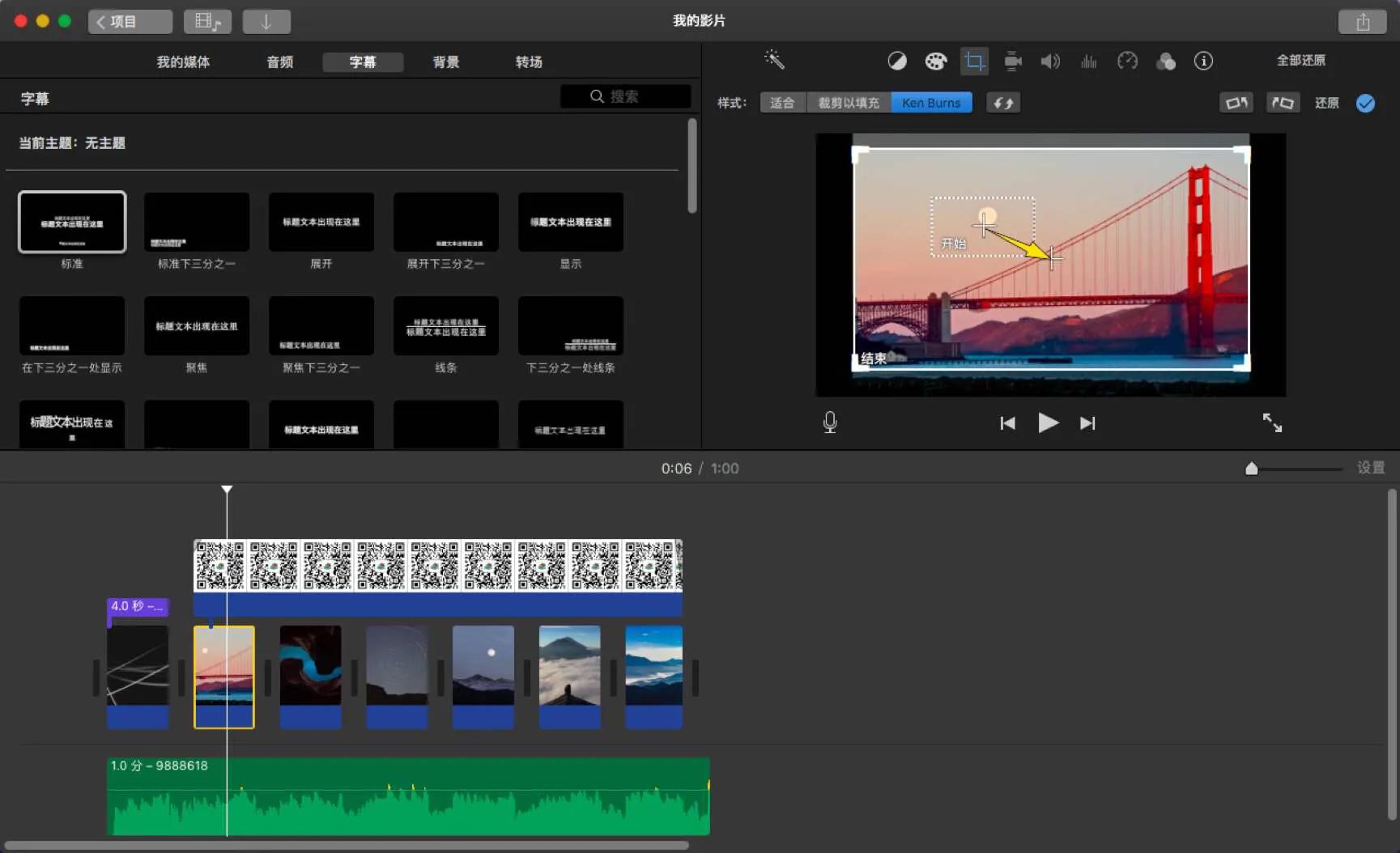
Task: Click the 还原 reset crop button
Action: [1326, 103]
